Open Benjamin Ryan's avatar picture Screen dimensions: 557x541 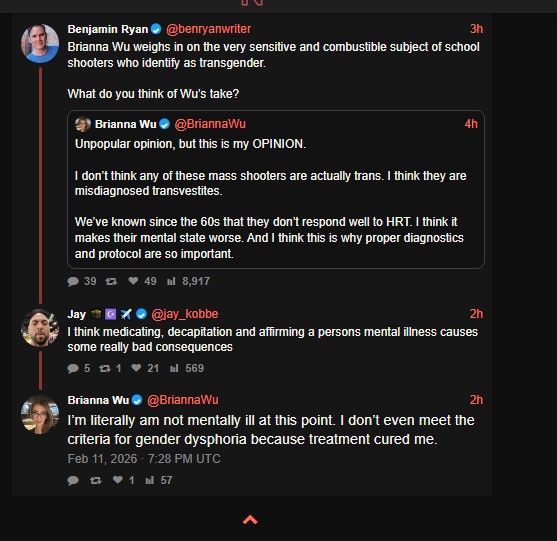coord(40,43)
